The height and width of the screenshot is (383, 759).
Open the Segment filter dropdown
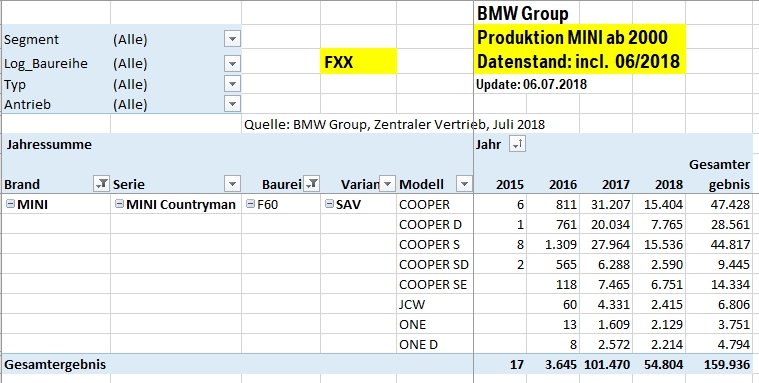tap(232, 39)
